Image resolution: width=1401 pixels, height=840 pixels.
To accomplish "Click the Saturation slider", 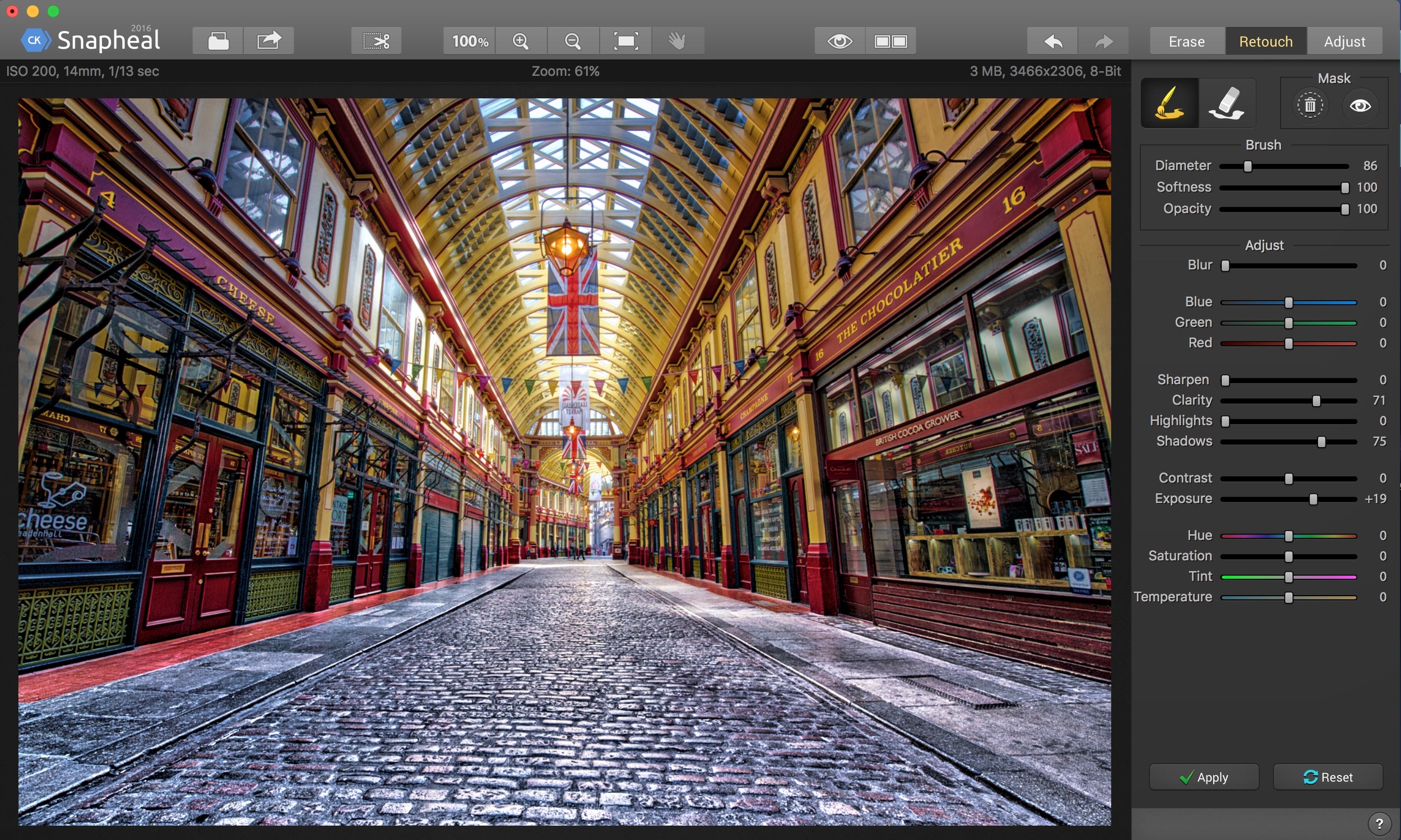I will (1289, 557).
